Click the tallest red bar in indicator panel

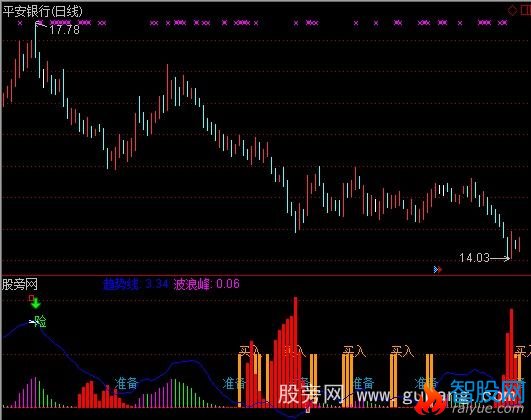coord(296,352)
